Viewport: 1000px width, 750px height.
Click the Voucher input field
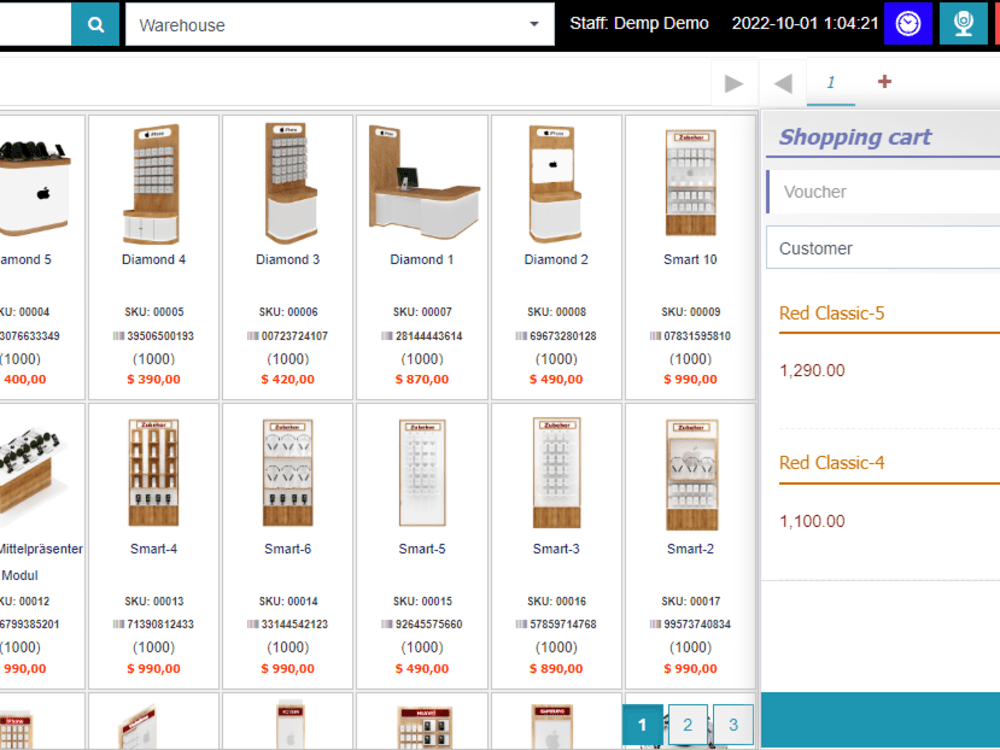[884, 192]
